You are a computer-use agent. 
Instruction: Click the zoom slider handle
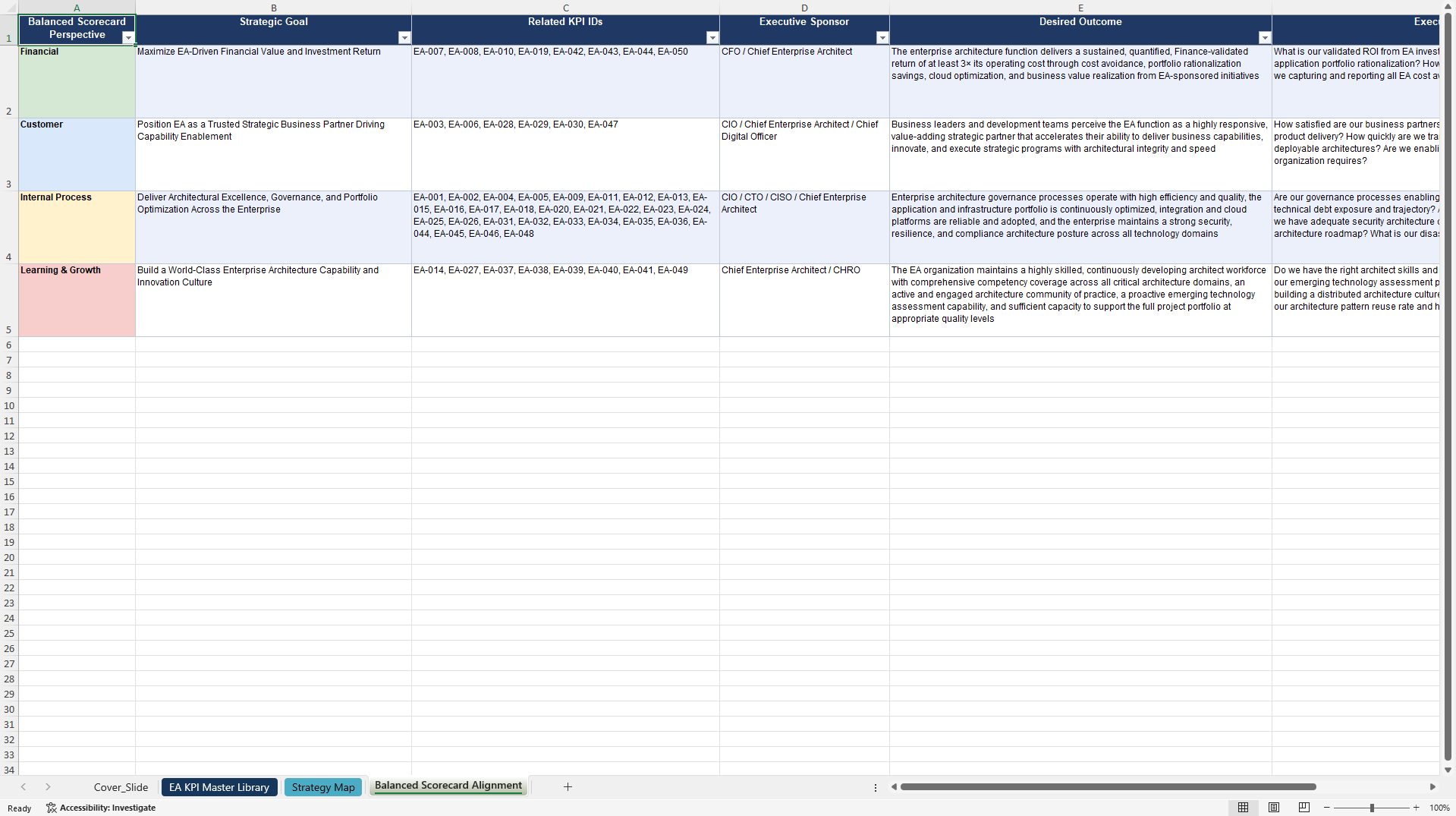(x=1372, y=808)
